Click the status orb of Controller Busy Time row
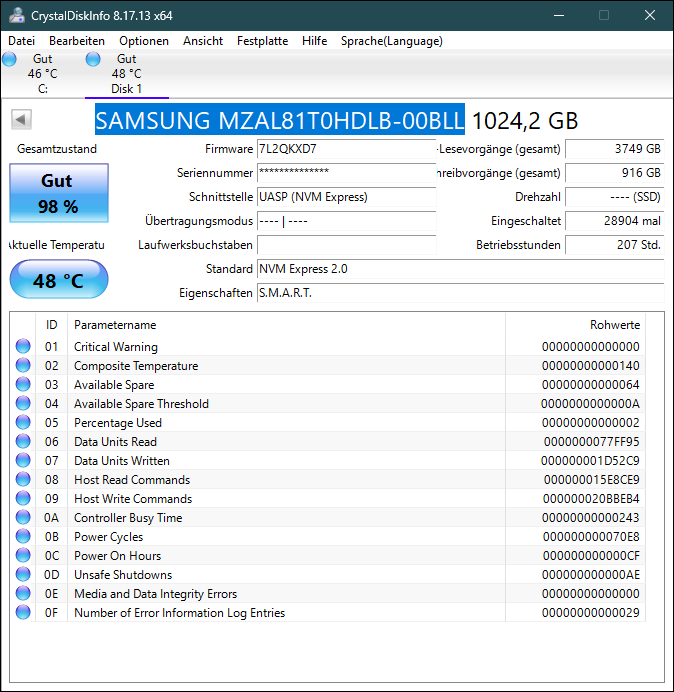This screenshot has width=674, height=692. [x=23, y=517]
